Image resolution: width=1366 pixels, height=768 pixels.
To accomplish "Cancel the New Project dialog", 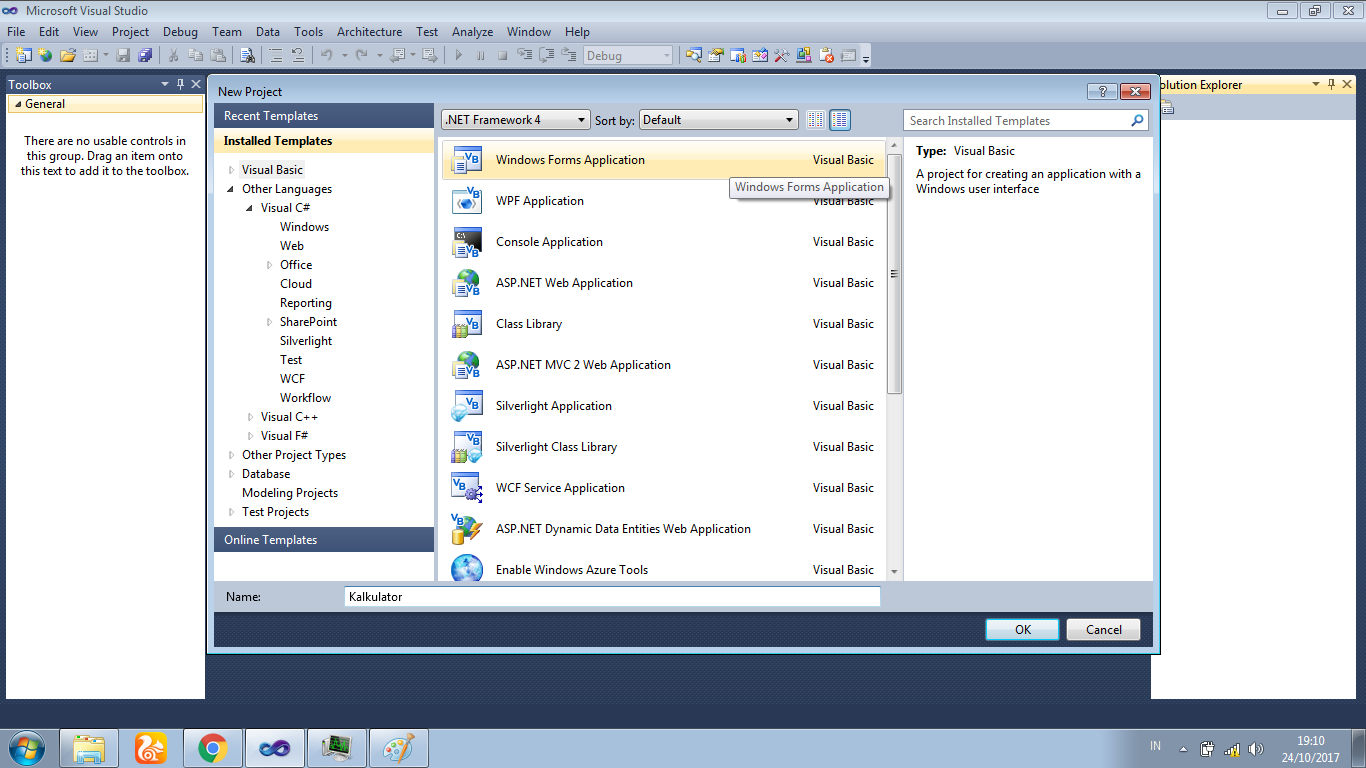I will [x=1104, y=630].
